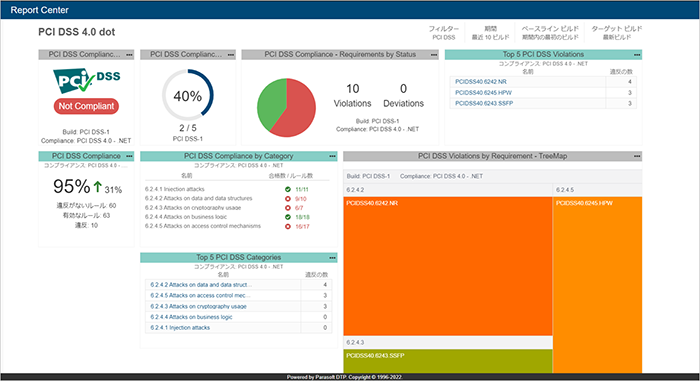Click the green up arrow next to 95%
This screenshot has width=700, height=381.
coord(97,186)
